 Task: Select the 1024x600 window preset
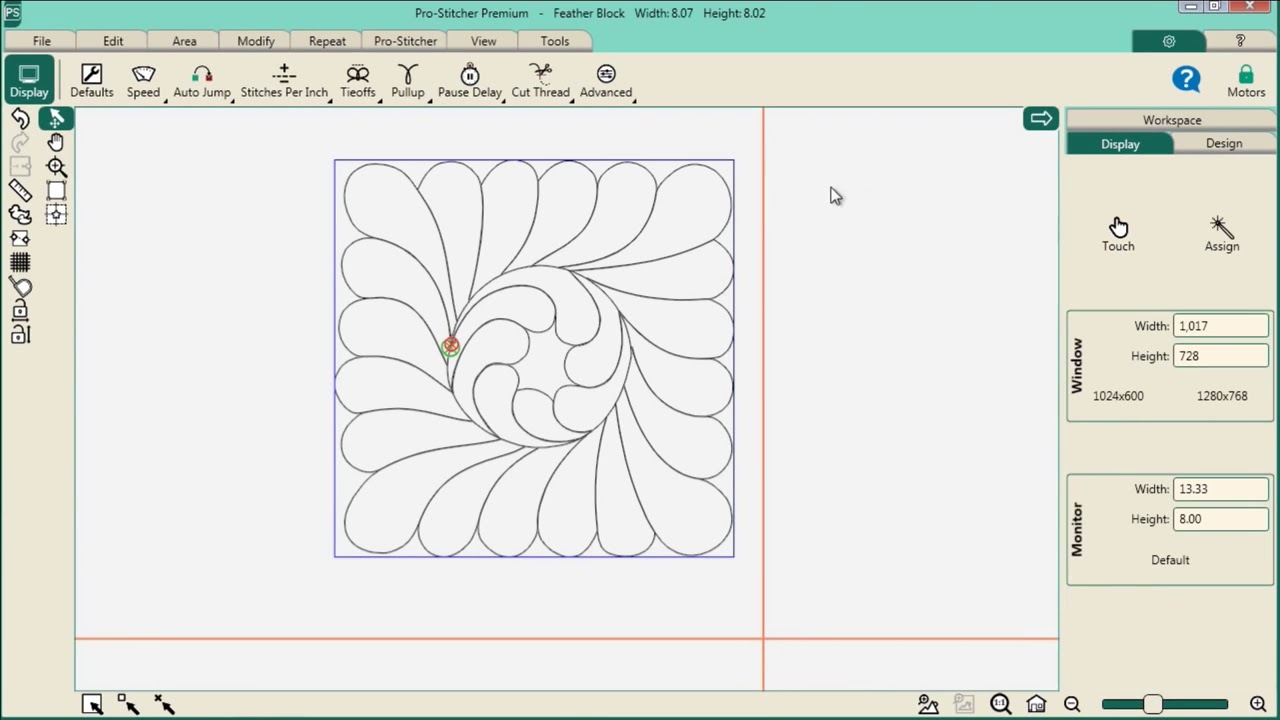tap(1118, 396)
